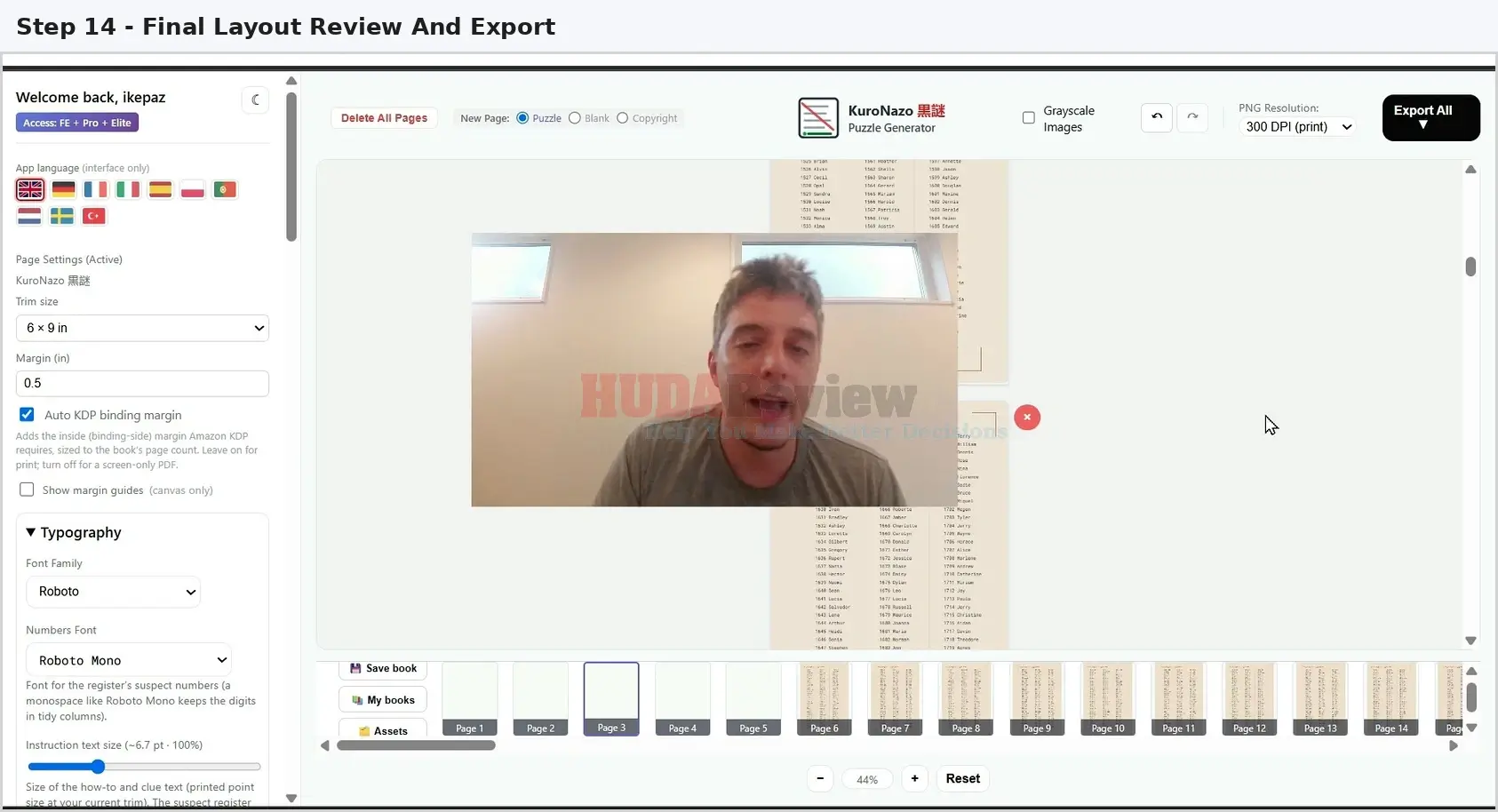The width and height of the screenshot is (1498, 812).
Task: Choose the Turkish flag language
Action: (x=94, y=216)
